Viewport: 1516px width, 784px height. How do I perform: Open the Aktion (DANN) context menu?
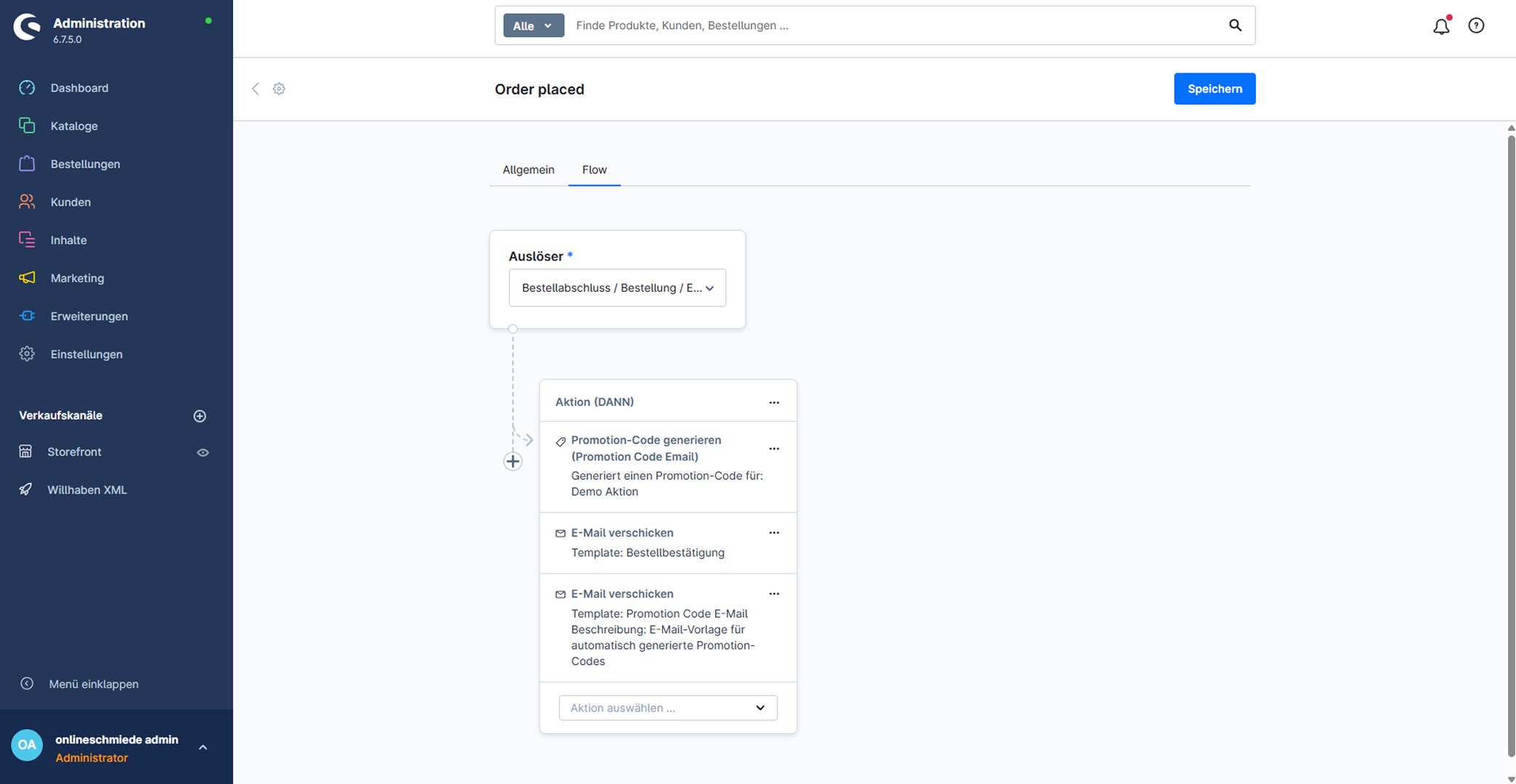pyautogui.click(x=774, y=402)
